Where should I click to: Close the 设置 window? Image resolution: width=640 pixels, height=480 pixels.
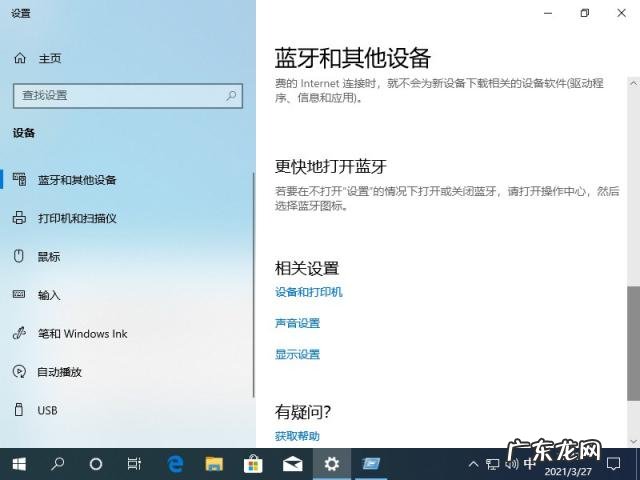621,13
